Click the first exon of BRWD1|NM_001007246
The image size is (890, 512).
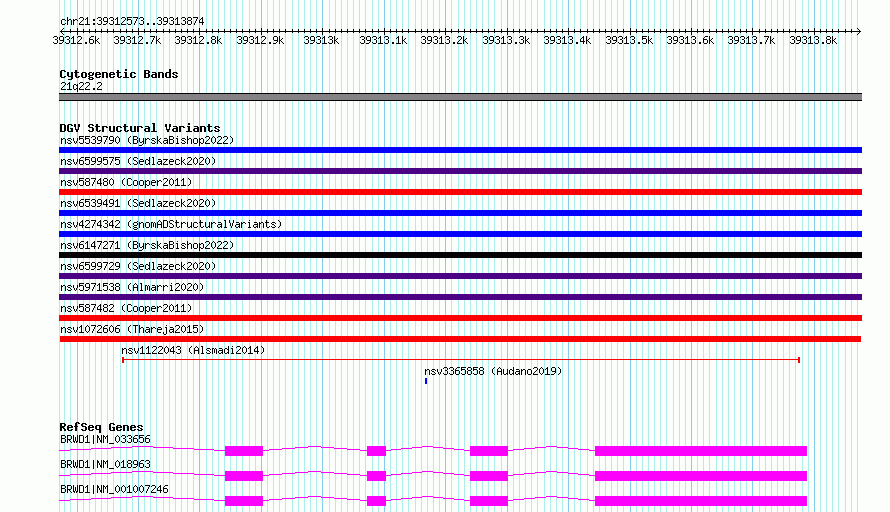pyautogui.click(x=244, y=501)
